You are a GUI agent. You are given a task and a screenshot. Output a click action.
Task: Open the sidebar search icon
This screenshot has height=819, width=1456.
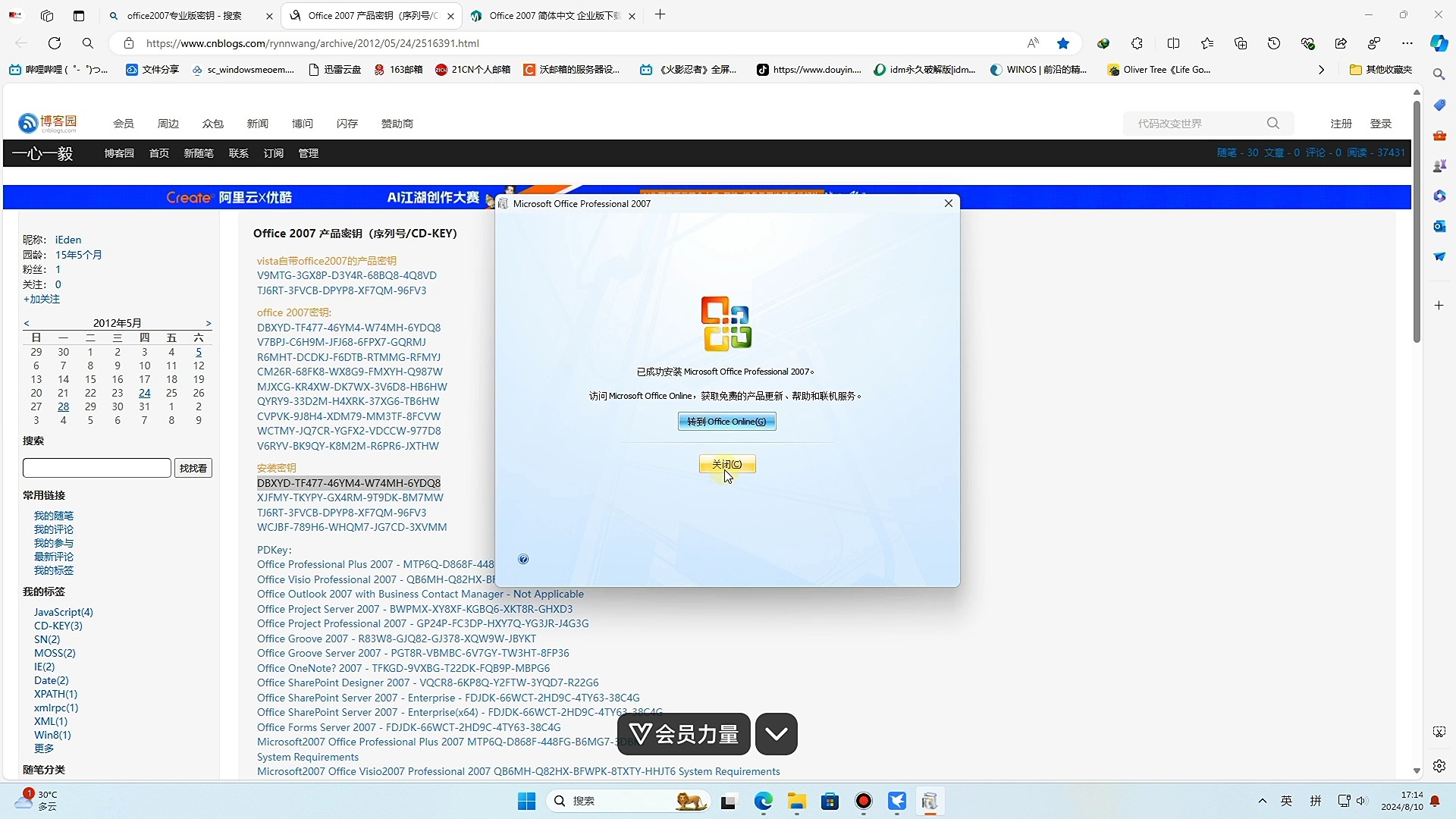coord(1439,74)
